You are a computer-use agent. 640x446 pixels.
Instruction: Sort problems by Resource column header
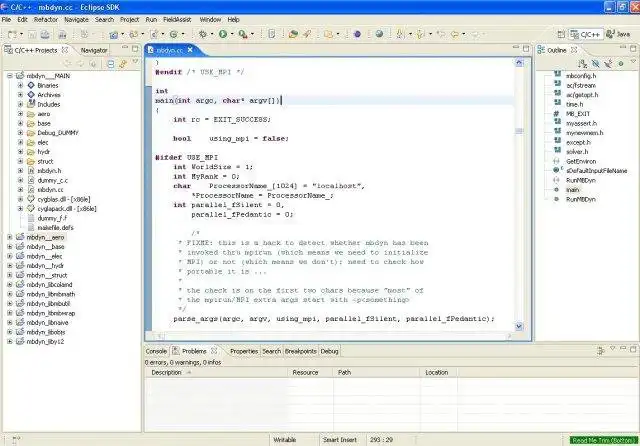[x=311, y=373]
